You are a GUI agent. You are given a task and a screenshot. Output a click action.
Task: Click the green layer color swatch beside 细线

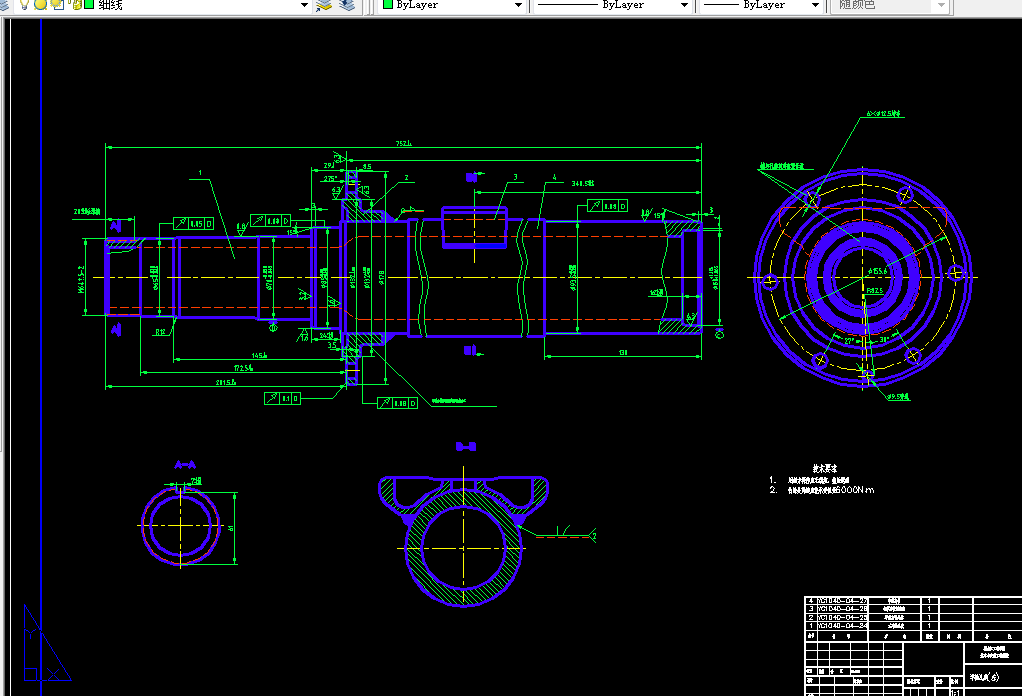coord(89,5)
